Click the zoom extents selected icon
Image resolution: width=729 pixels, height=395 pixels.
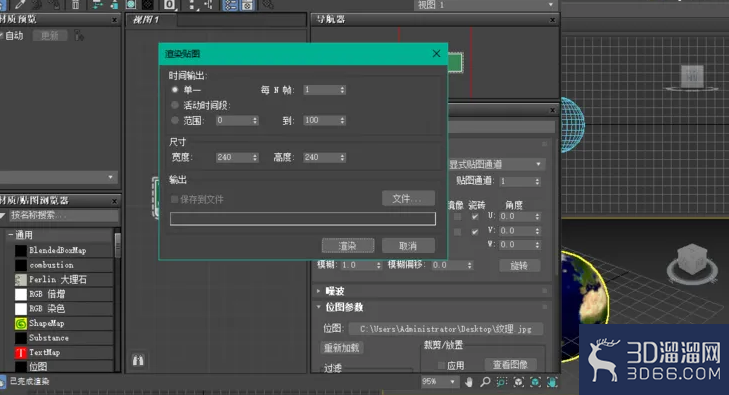point(535,382)
